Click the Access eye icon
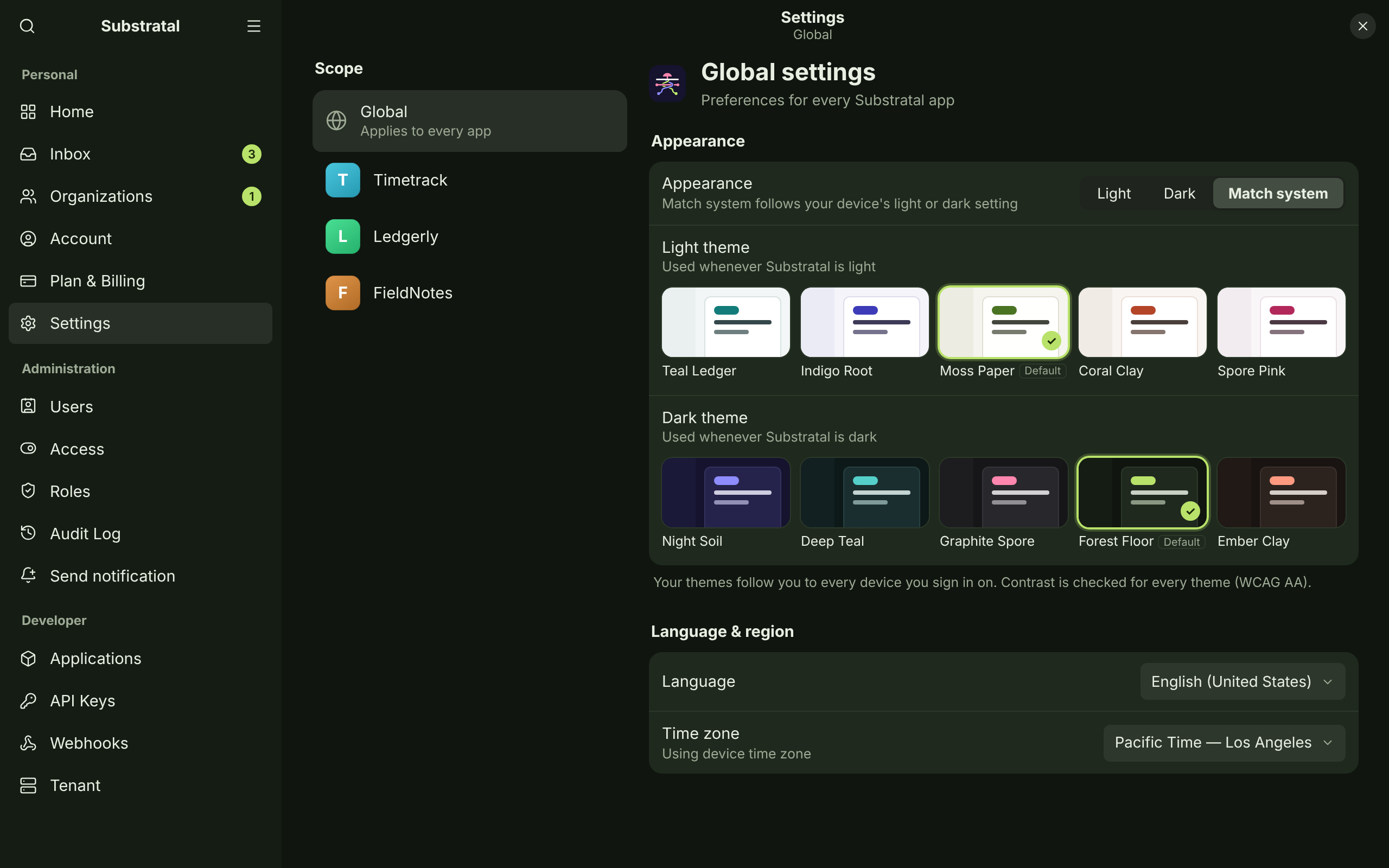Screen dimensions: 1389x868 pos(28,448)
